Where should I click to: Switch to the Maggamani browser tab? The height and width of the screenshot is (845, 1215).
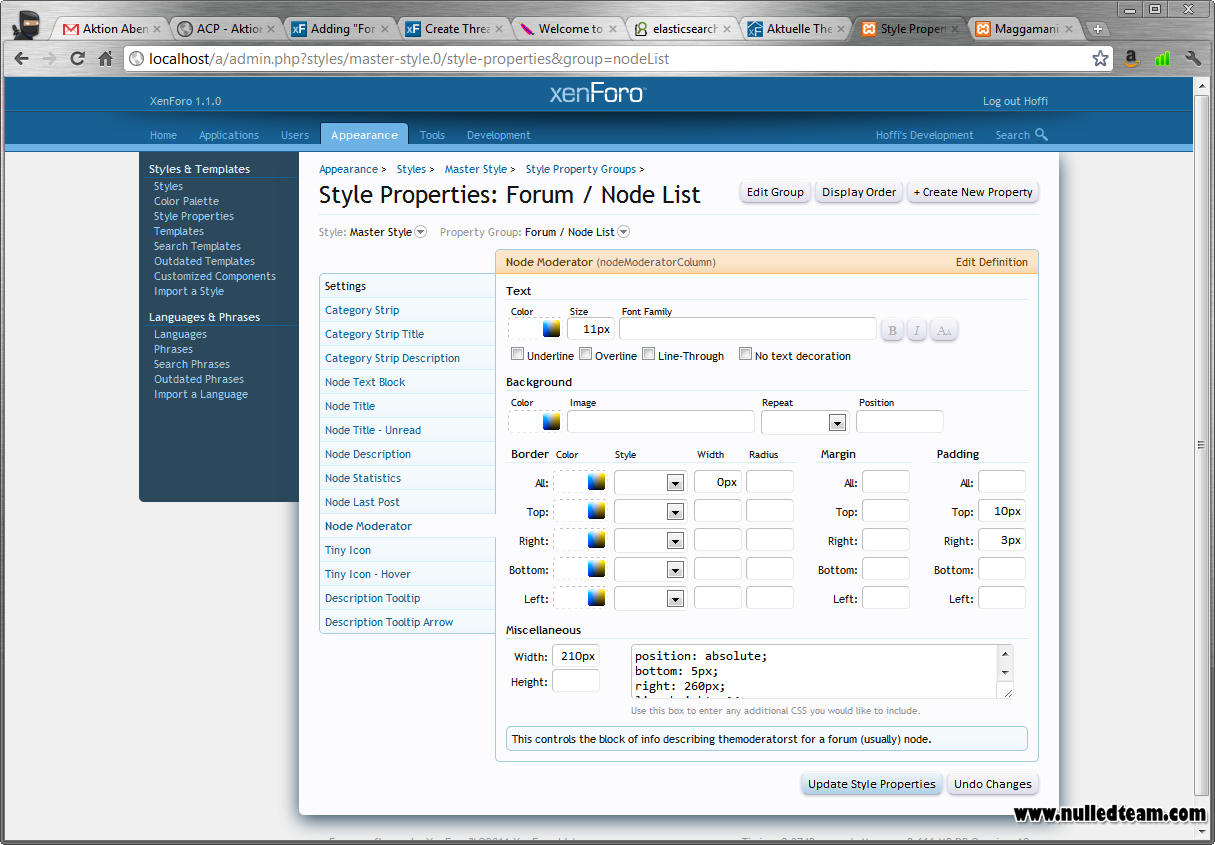point(1027,29)
